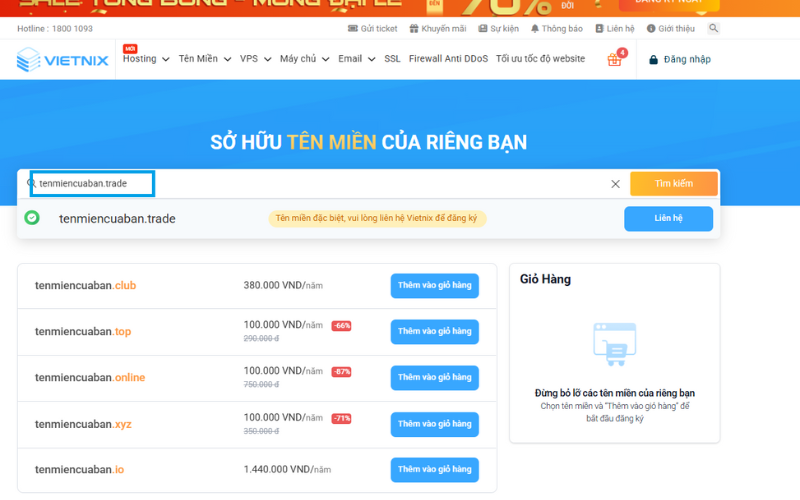800x500 pixels.
Task: Add tenmiencuaban.club to cart
Action: click(x=434, y=285)
